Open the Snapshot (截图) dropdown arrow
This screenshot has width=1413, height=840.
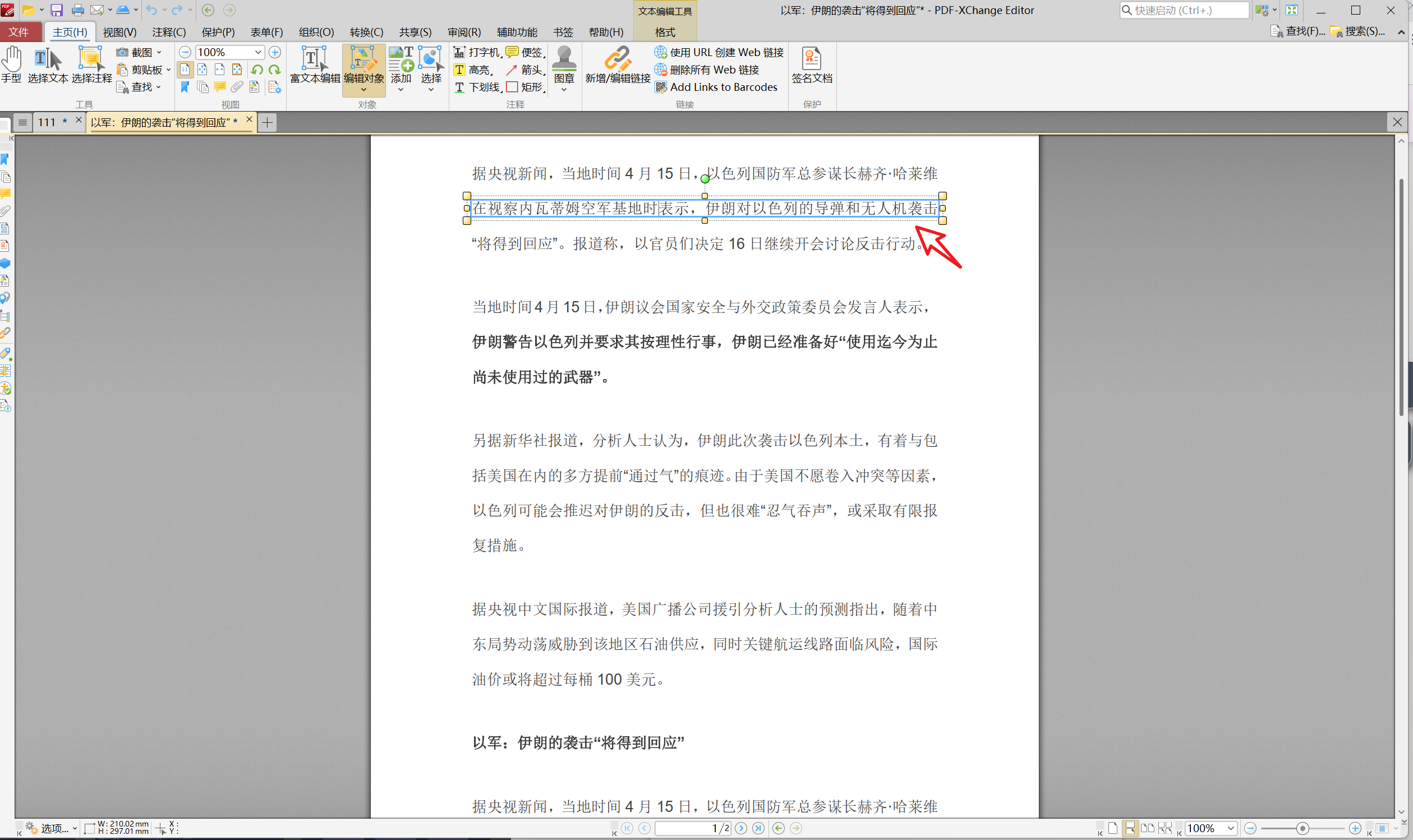(x=159, y=52)
